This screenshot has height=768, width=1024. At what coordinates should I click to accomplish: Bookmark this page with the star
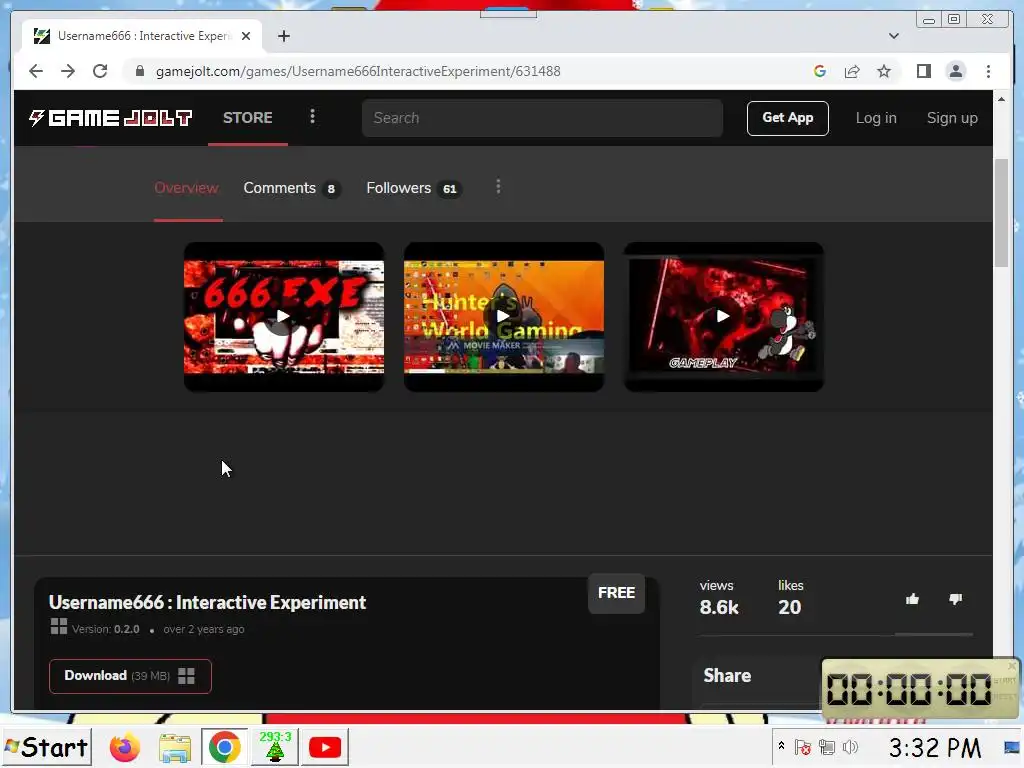pyautogui.click(x=884, y=71)
